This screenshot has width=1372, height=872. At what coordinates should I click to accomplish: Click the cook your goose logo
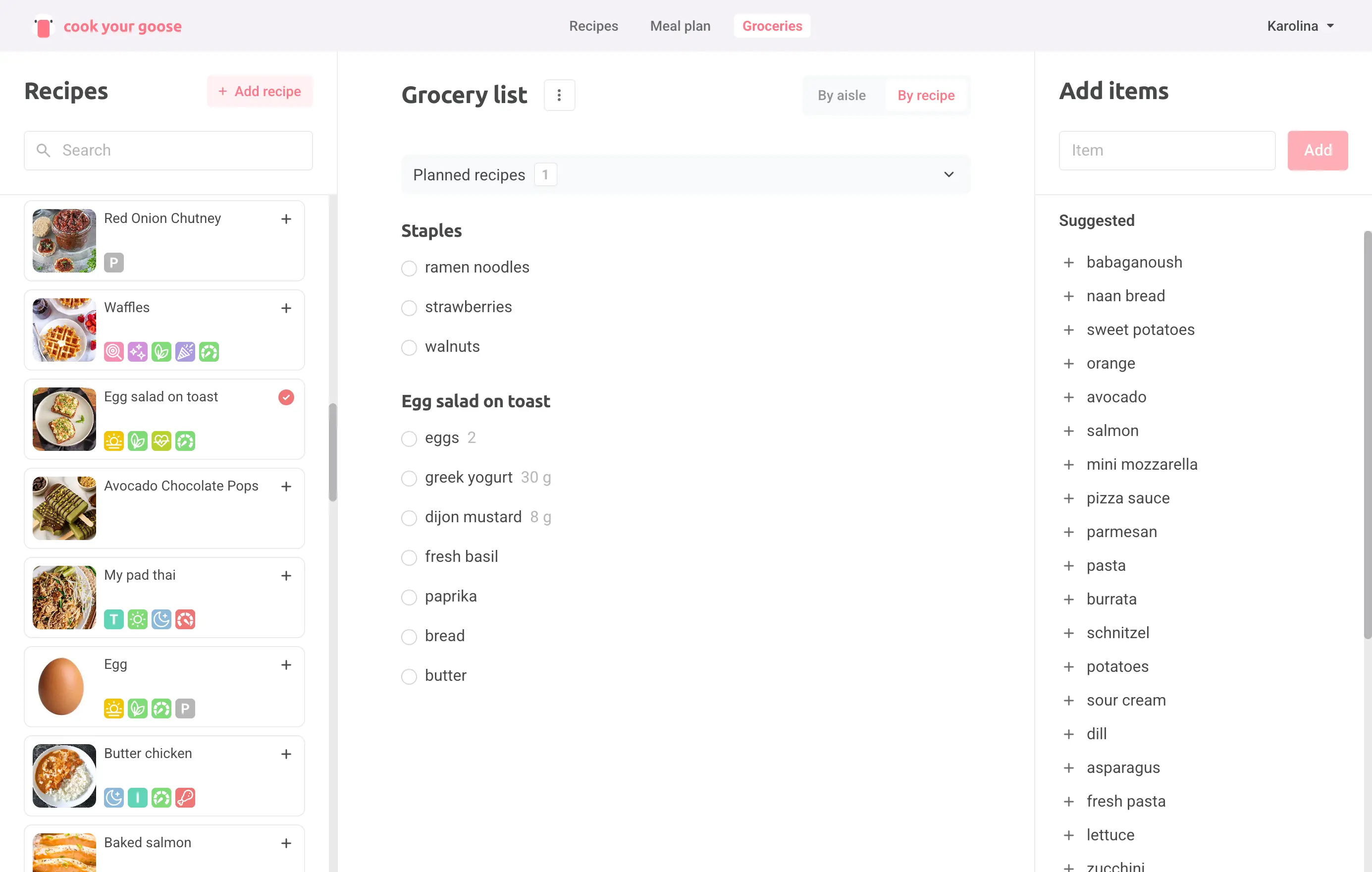(107, 26)
